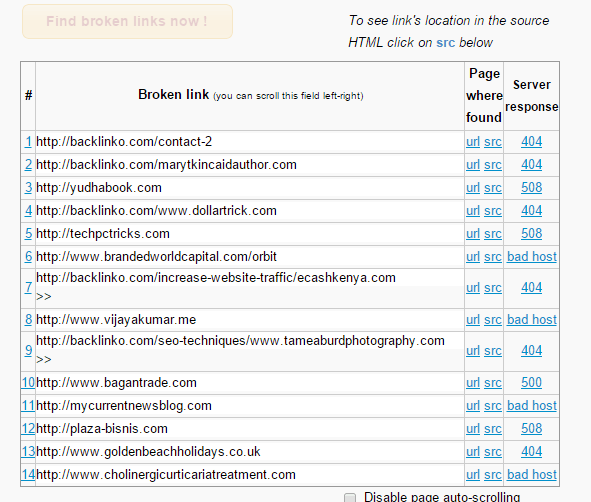591x502 pixels.
Task: Open bad host response for mycurrentnewsblog.com
Action: click(x=531, y=406)
